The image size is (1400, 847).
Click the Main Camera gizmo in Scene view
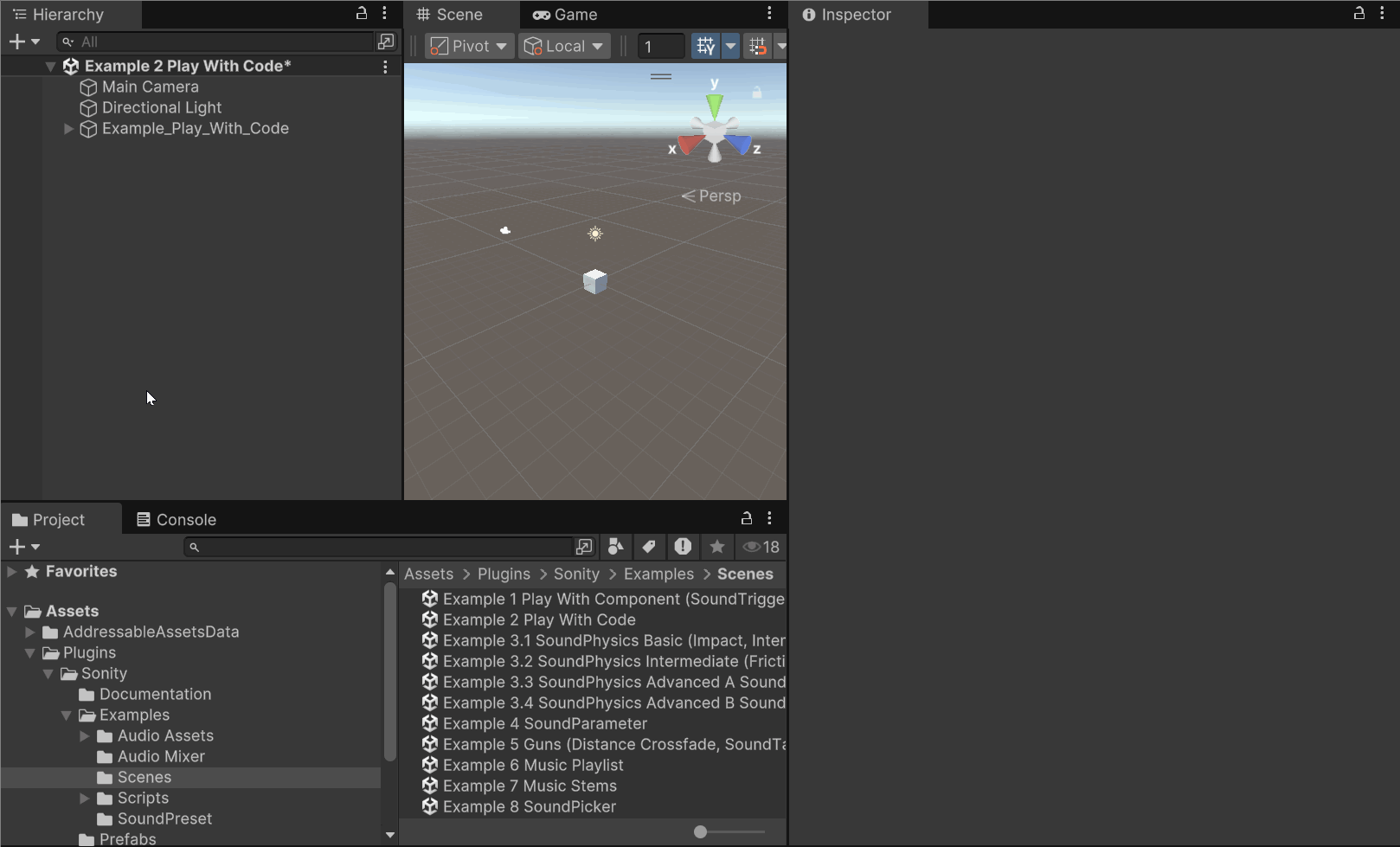tap(505, 230)
